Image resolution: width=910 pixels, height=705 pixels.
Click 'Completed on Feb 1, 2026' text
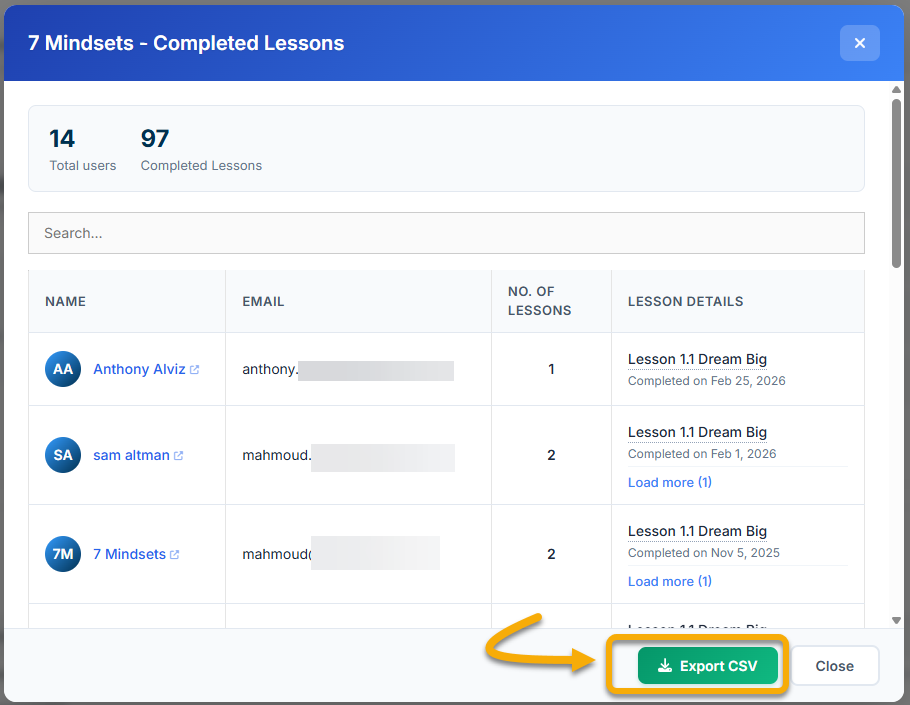pyautogui.click(x=702, y=454)
